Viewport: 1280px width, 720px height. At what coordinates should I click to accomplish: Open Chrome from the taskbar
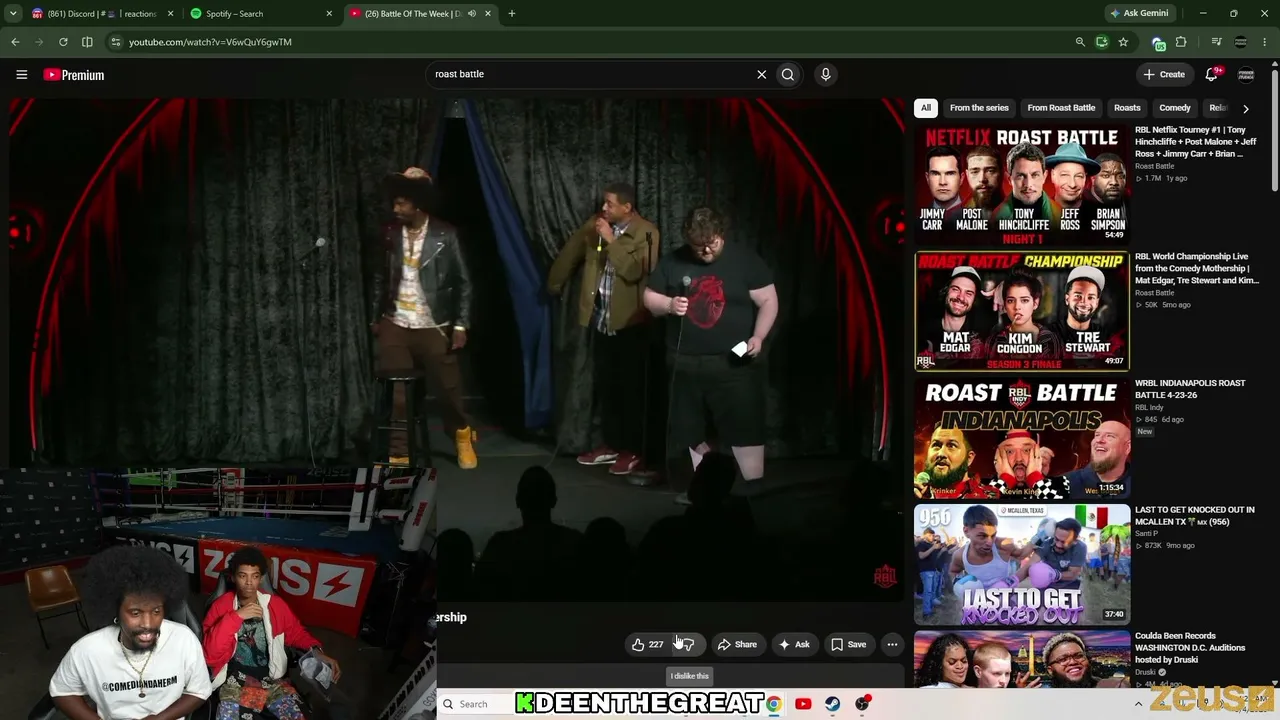click(x=773, y=704)
